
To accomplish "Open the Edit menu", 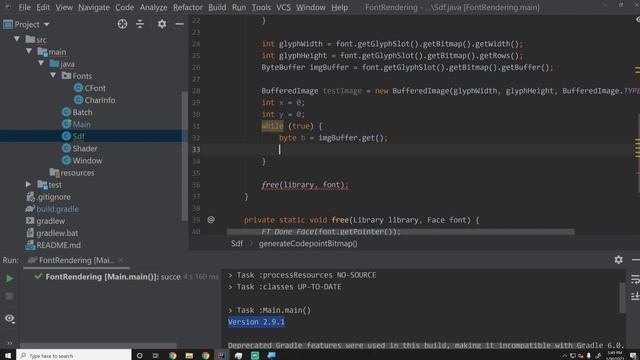I will pos(43,7).
